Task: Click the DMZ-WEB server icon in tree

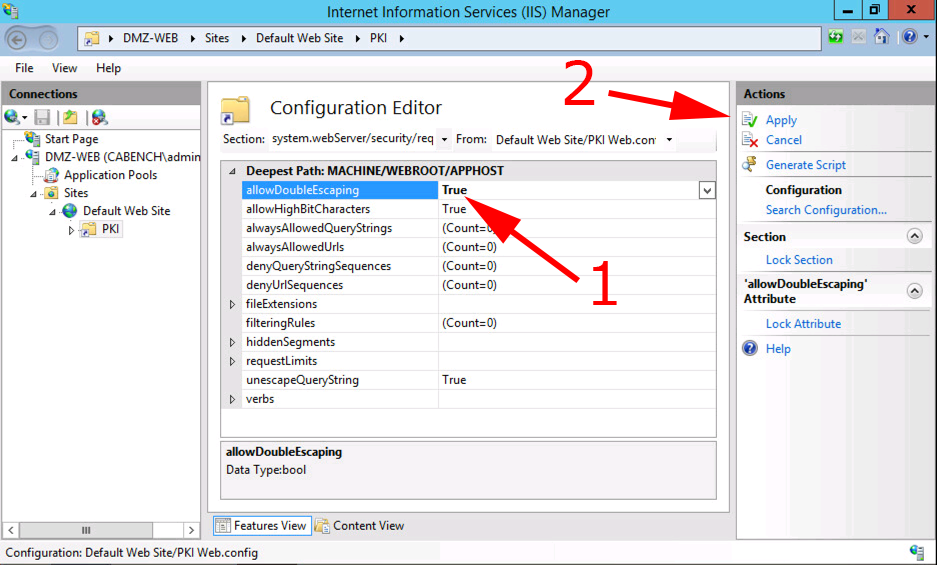Action: click(33, 157)
